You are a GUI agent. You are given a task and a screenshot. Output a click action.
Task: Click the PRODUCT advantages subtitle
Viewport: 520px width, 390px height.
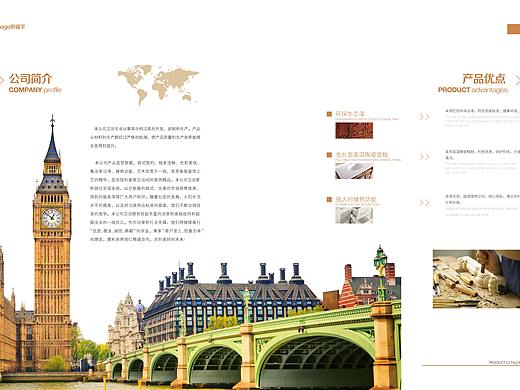473,90
